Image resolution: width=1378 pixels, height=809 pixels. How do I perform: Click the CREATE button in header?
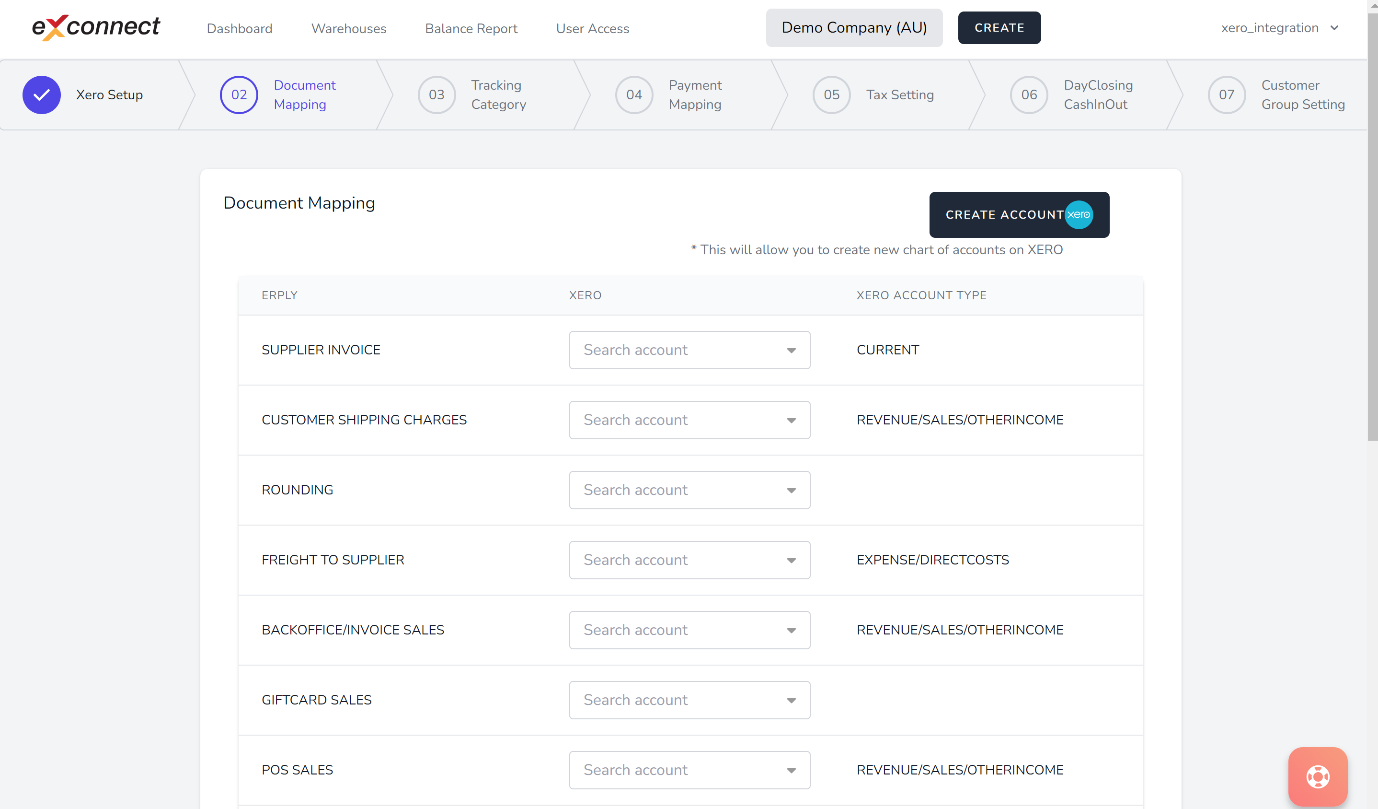click(999, 28)
